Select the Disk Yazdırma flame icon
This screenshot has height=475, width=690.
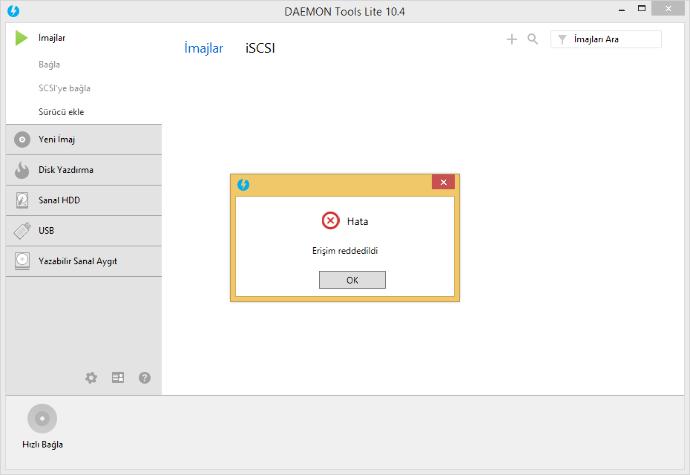coord(22,170)
